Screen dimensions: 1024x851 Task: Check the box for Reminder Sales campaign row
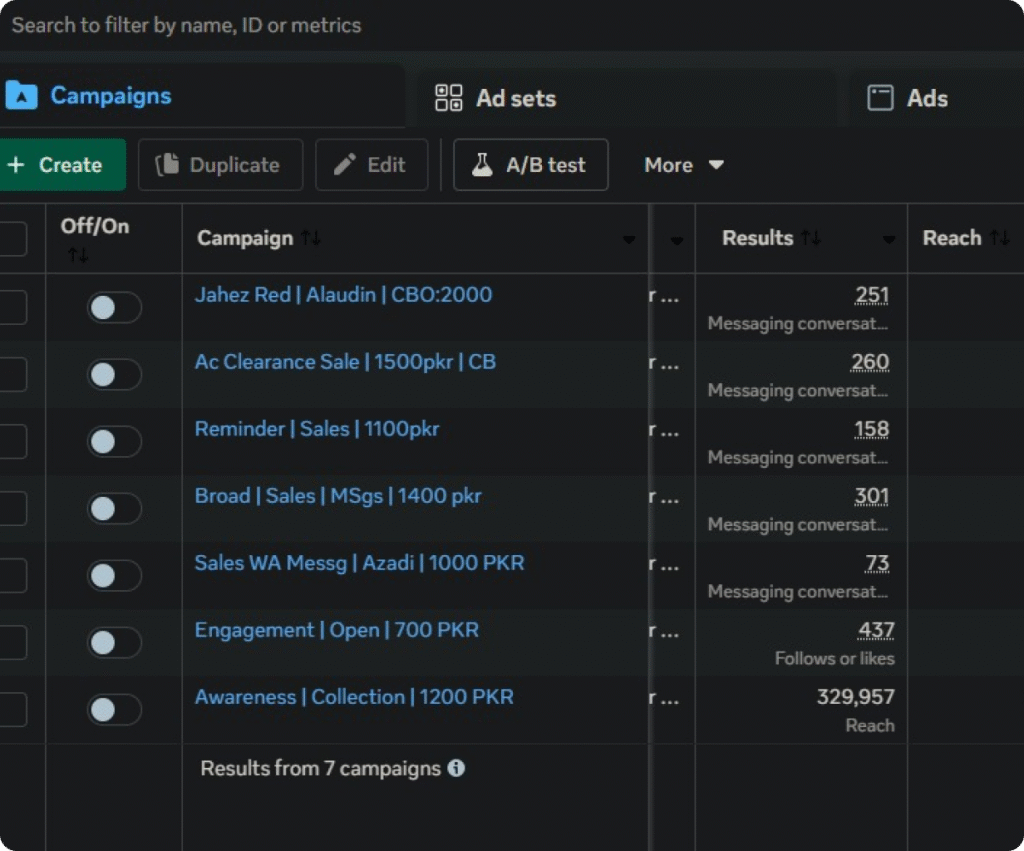pyautogui.click(x=12, y=441)
